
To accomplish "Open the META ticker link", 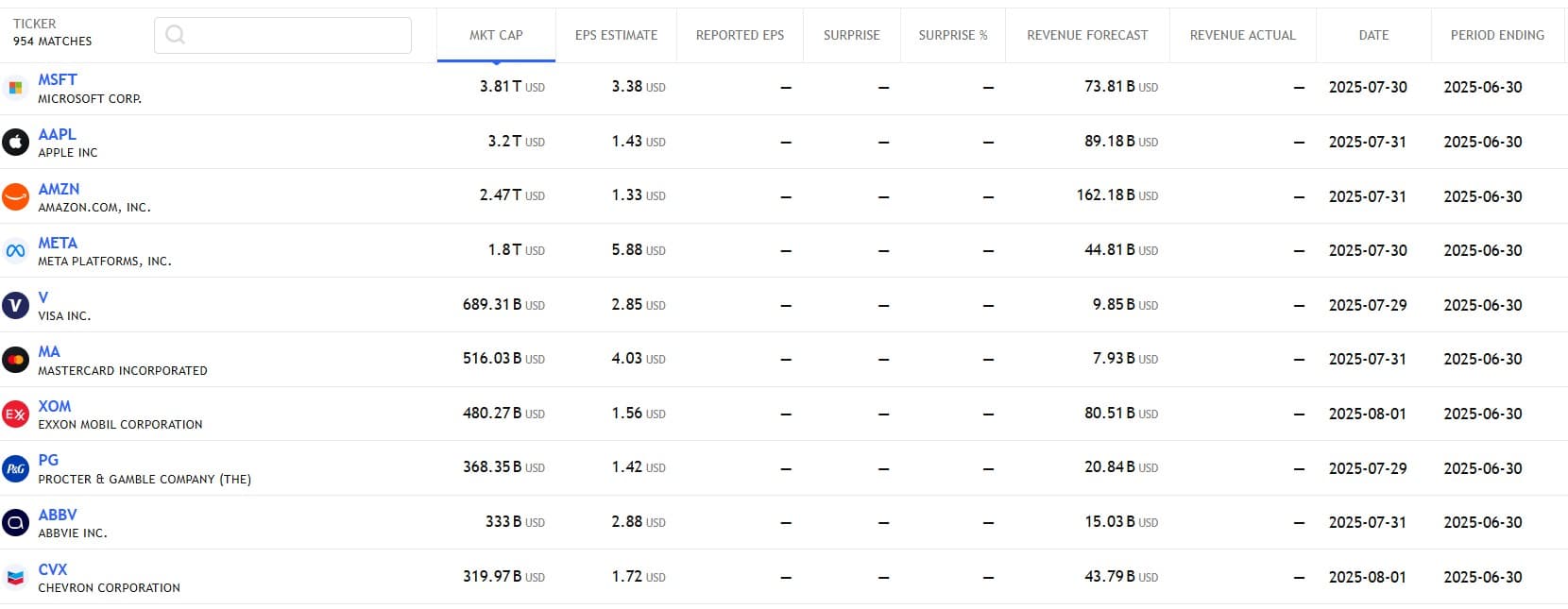I will point(58,243).
